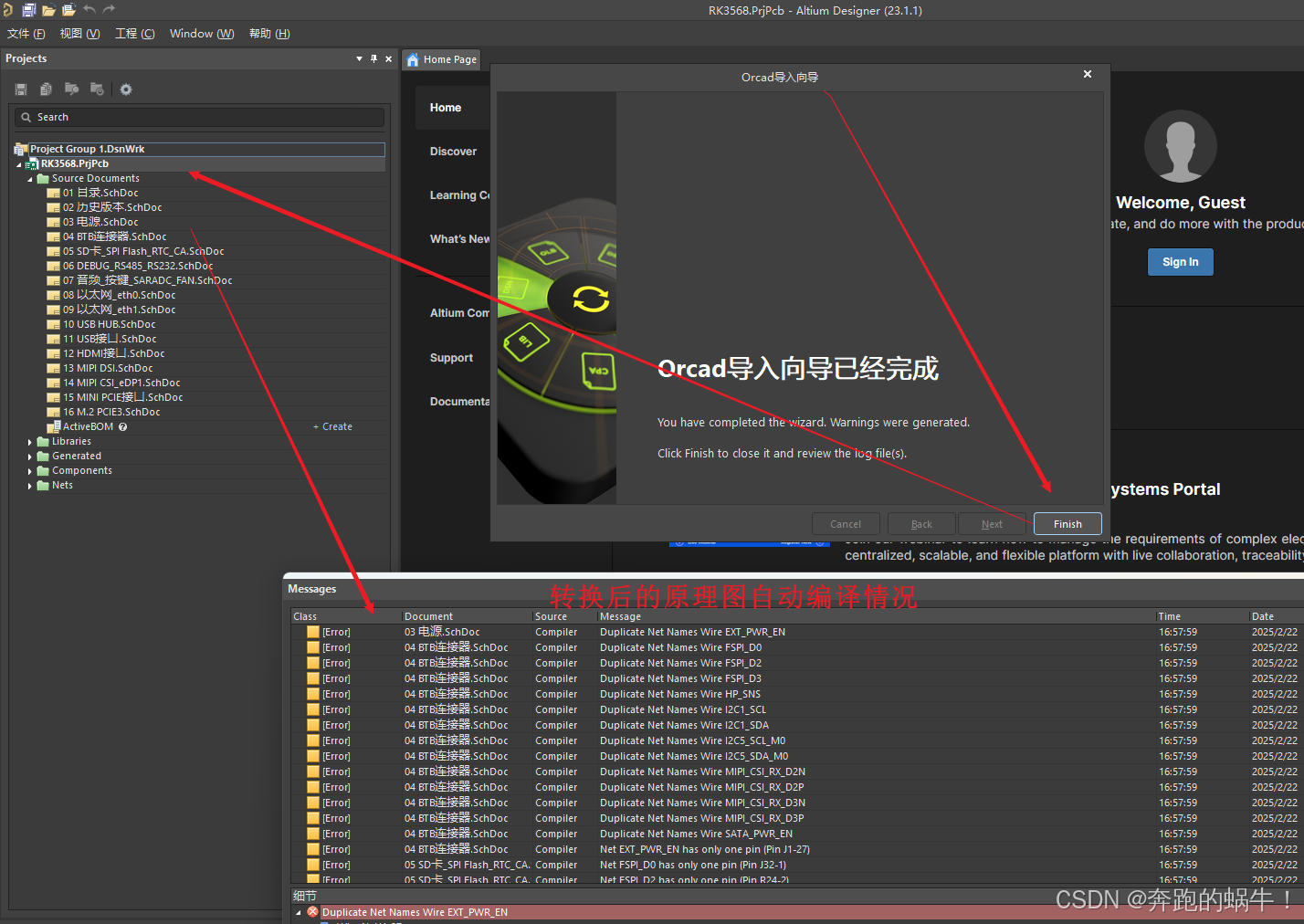Image resolution: width=1304 pixels, height=924 pixels.
Task: Open the 工程 (C) menu
Action: 134,34
